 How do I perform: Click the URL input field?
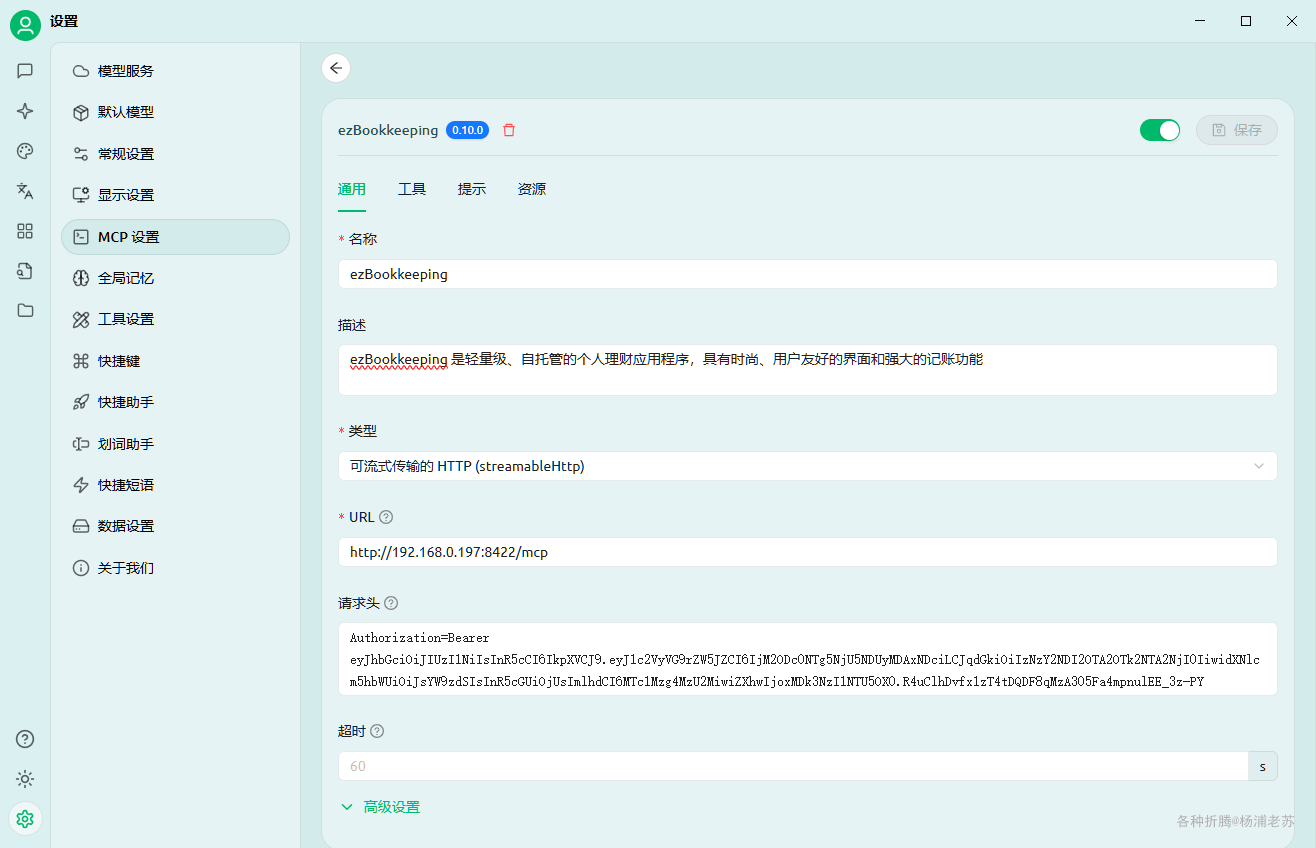click(808, 552)
